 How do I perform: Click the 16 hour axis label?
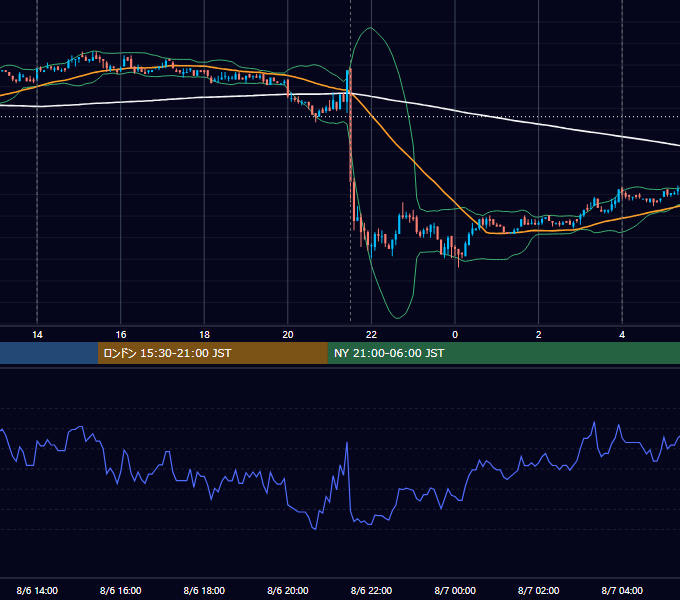click(x=121, y=335)
